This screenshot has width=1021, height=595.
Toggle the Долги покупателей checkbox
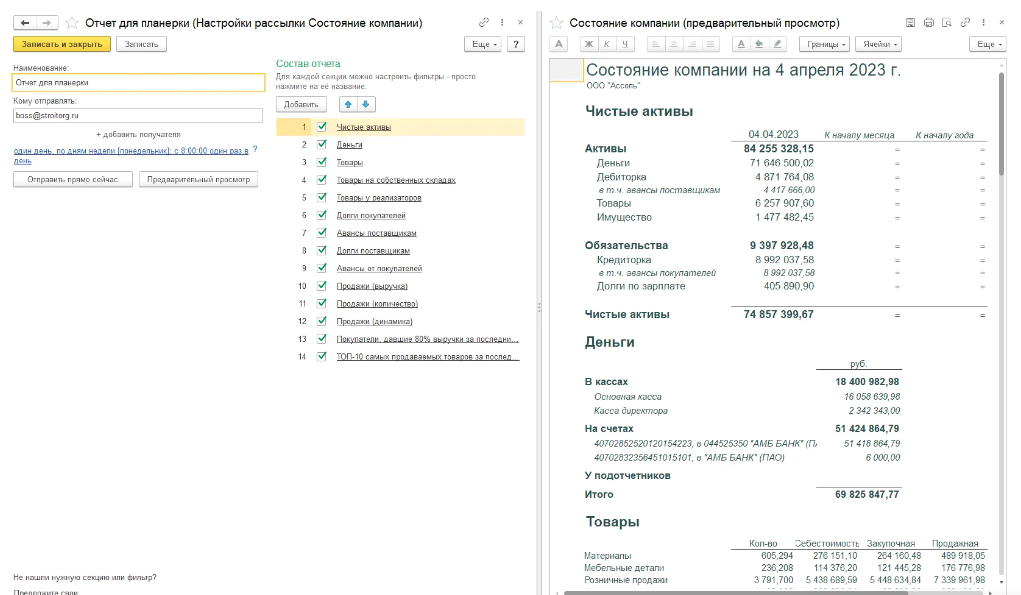point(322,215)
